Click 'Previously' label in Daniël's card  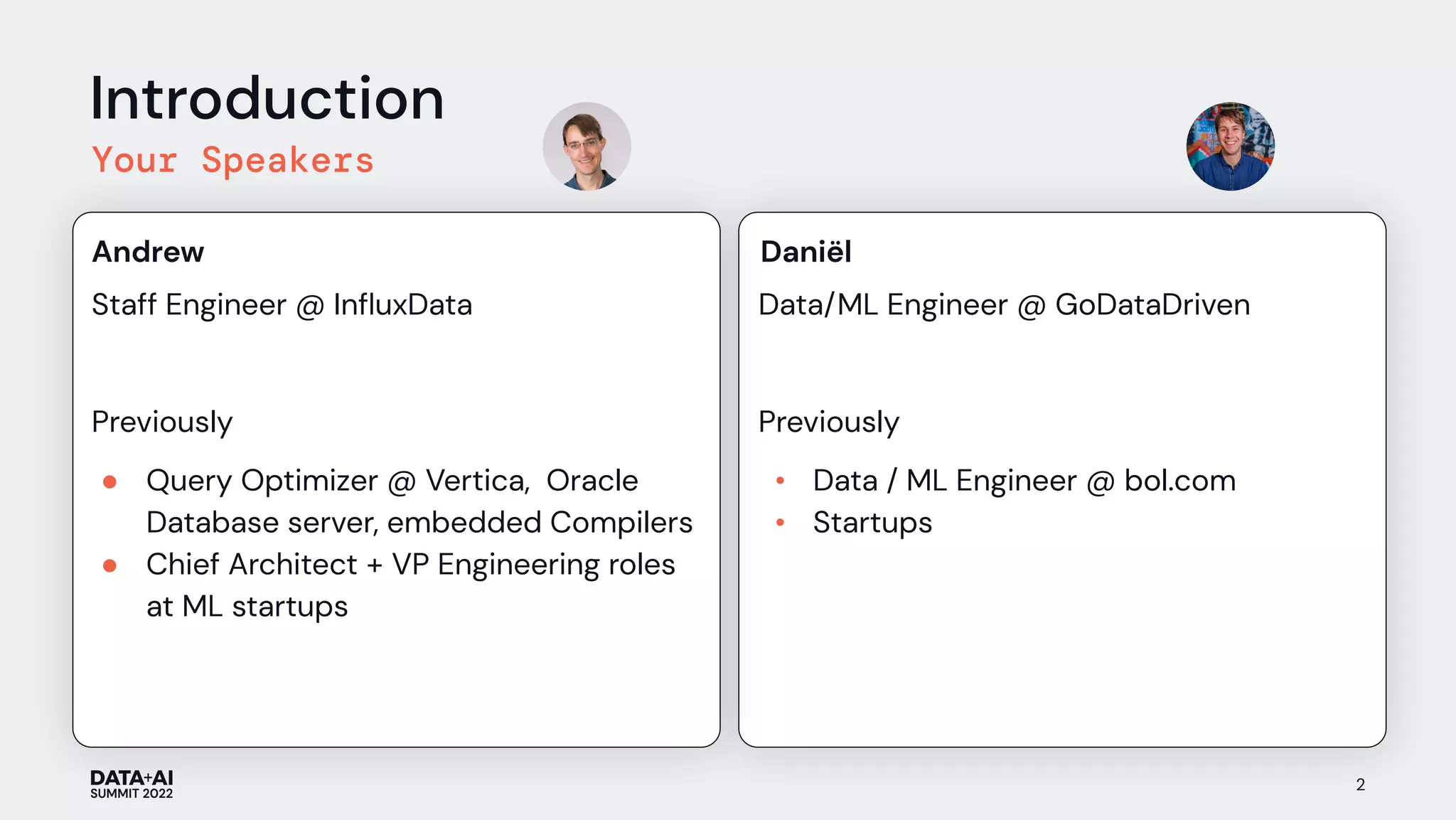(828, 422)
